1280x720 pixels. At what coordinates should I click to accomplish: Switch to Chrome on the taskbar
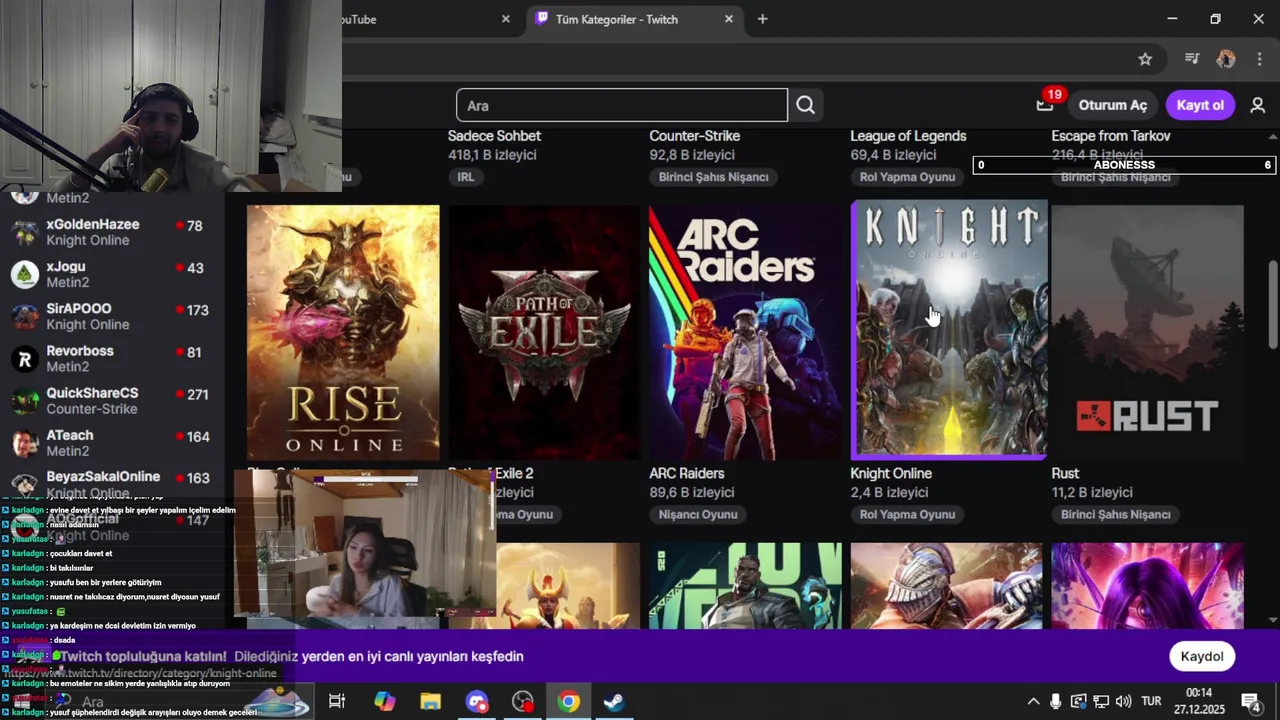click(x=568, y=701)
